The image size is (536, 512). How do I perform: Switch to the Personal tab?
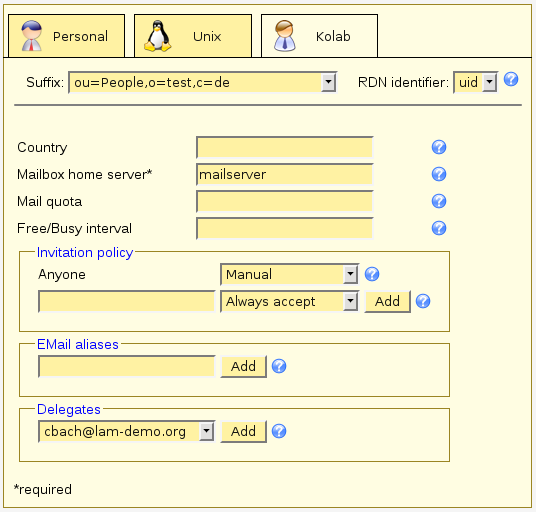[66, 36]
